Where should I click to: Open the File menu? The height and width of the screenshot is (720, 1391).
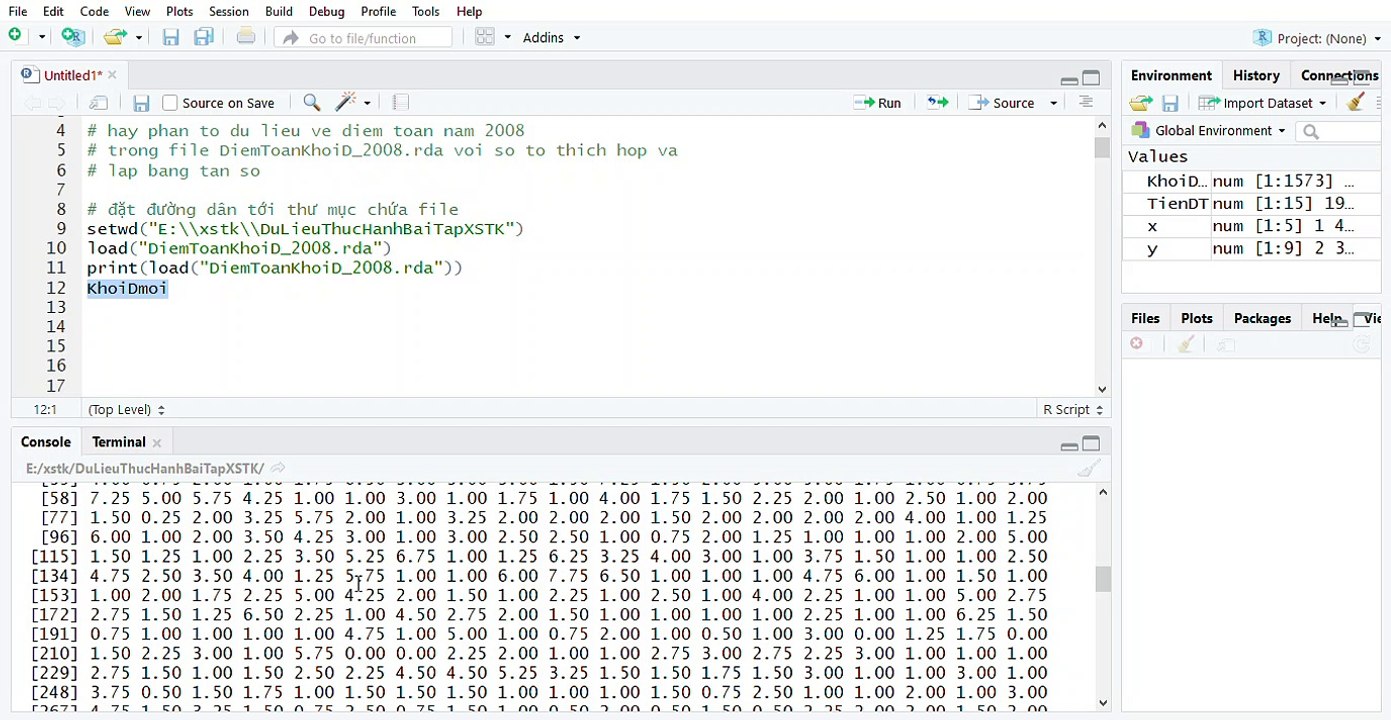pos(18,12)
